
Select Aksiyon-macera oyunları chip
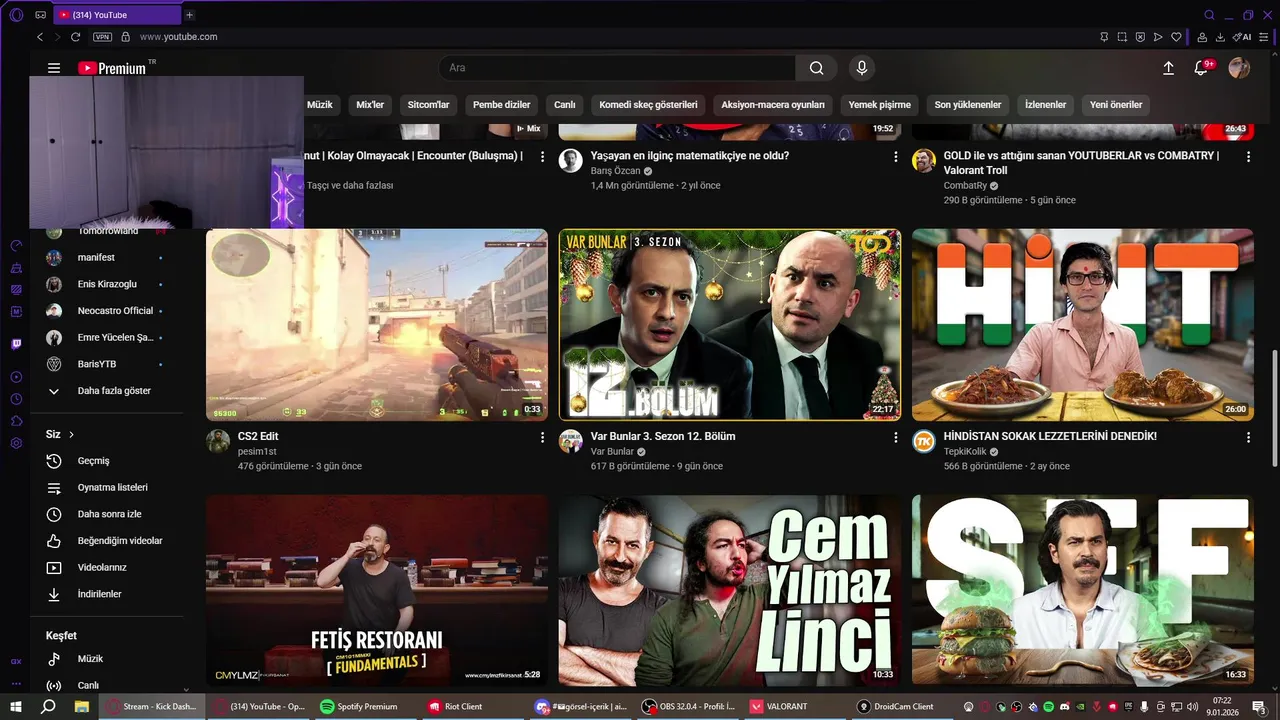[773, 105]
